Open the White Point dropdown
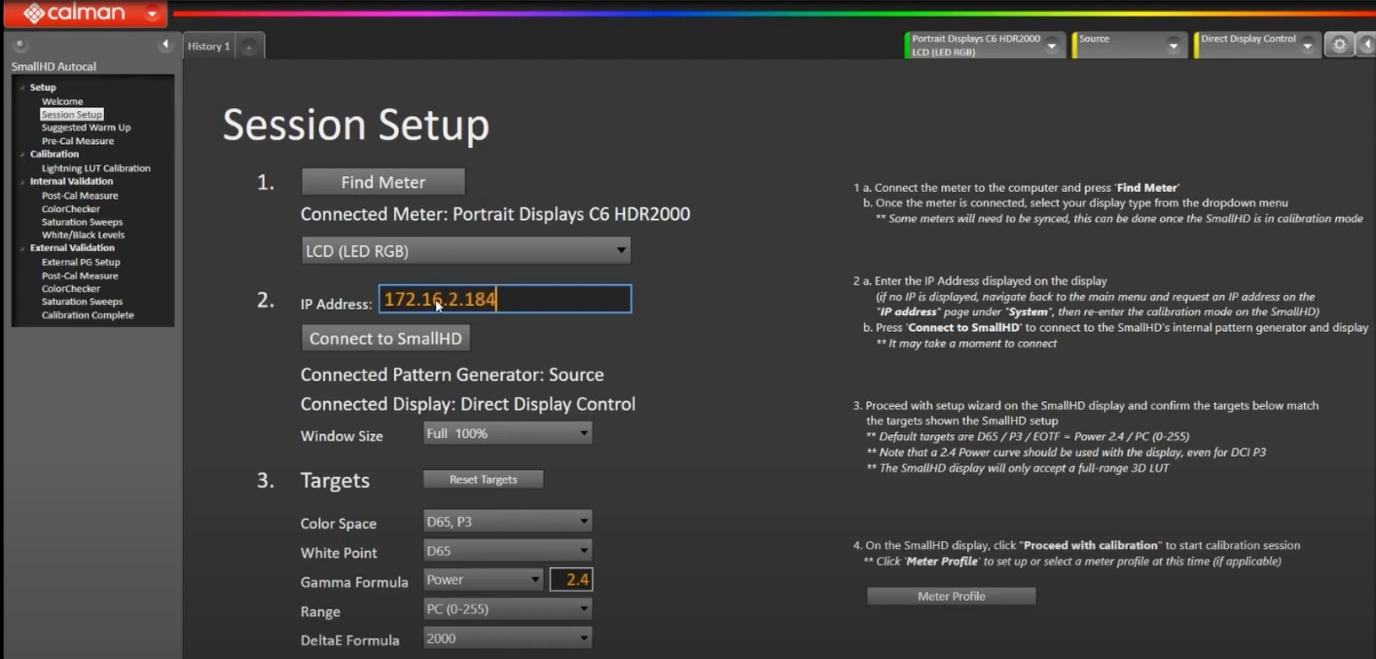The height and width of the screenshot is (659, 1376). (507, 550)
